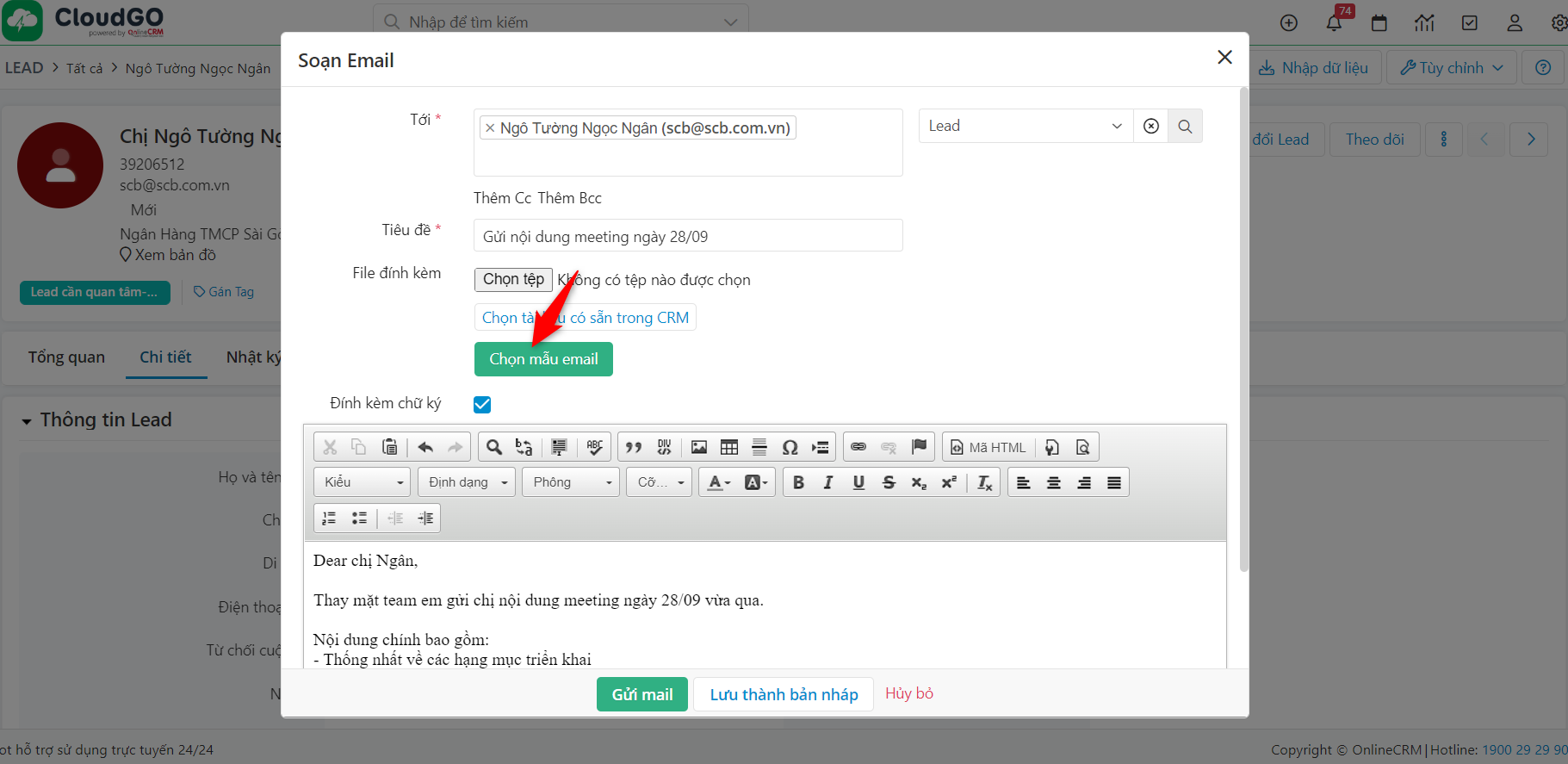Viewport: 1568px width, 764px height.
Task: Click Tất cả in the breadcrumb
Action: tap(84, 68)
